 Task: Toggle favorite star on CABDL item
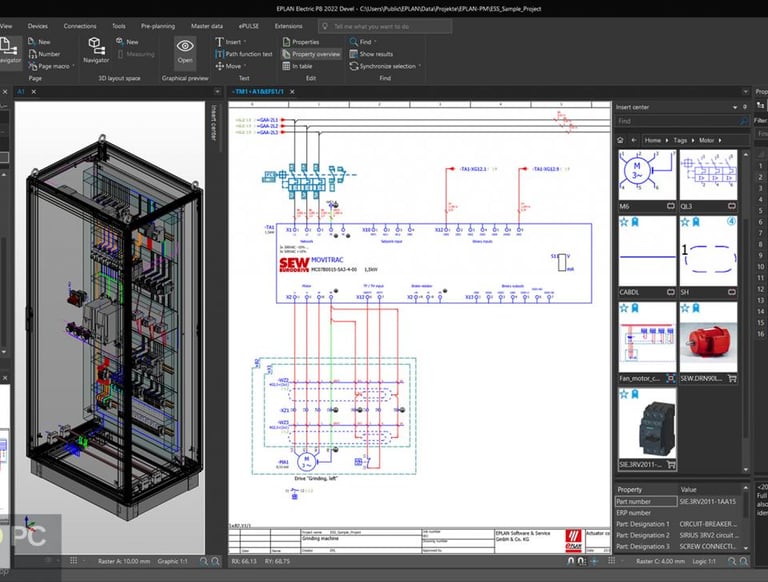[622, 222]
